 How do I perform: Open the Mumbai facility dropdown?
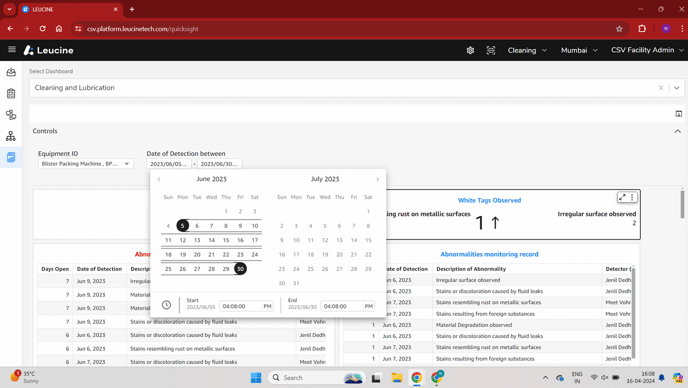click(579, 50)
